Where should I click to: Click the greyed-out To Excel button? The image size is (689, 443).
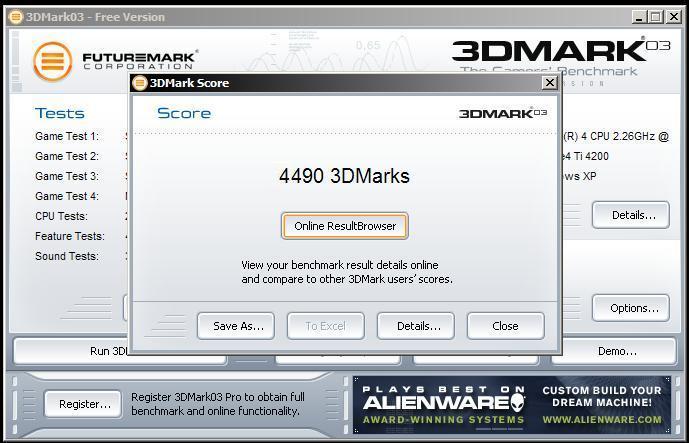326,326
